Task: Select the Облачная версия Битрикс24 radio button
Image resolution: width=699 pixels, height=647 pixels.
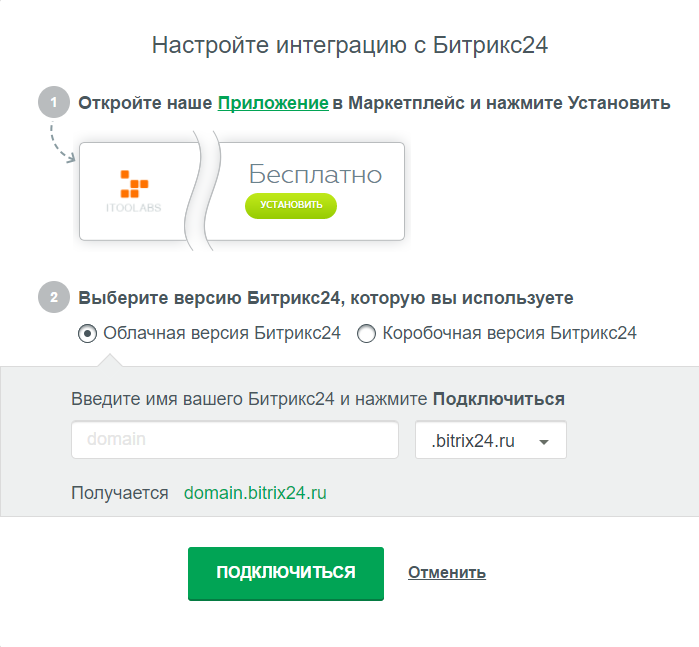Action: 87,334
